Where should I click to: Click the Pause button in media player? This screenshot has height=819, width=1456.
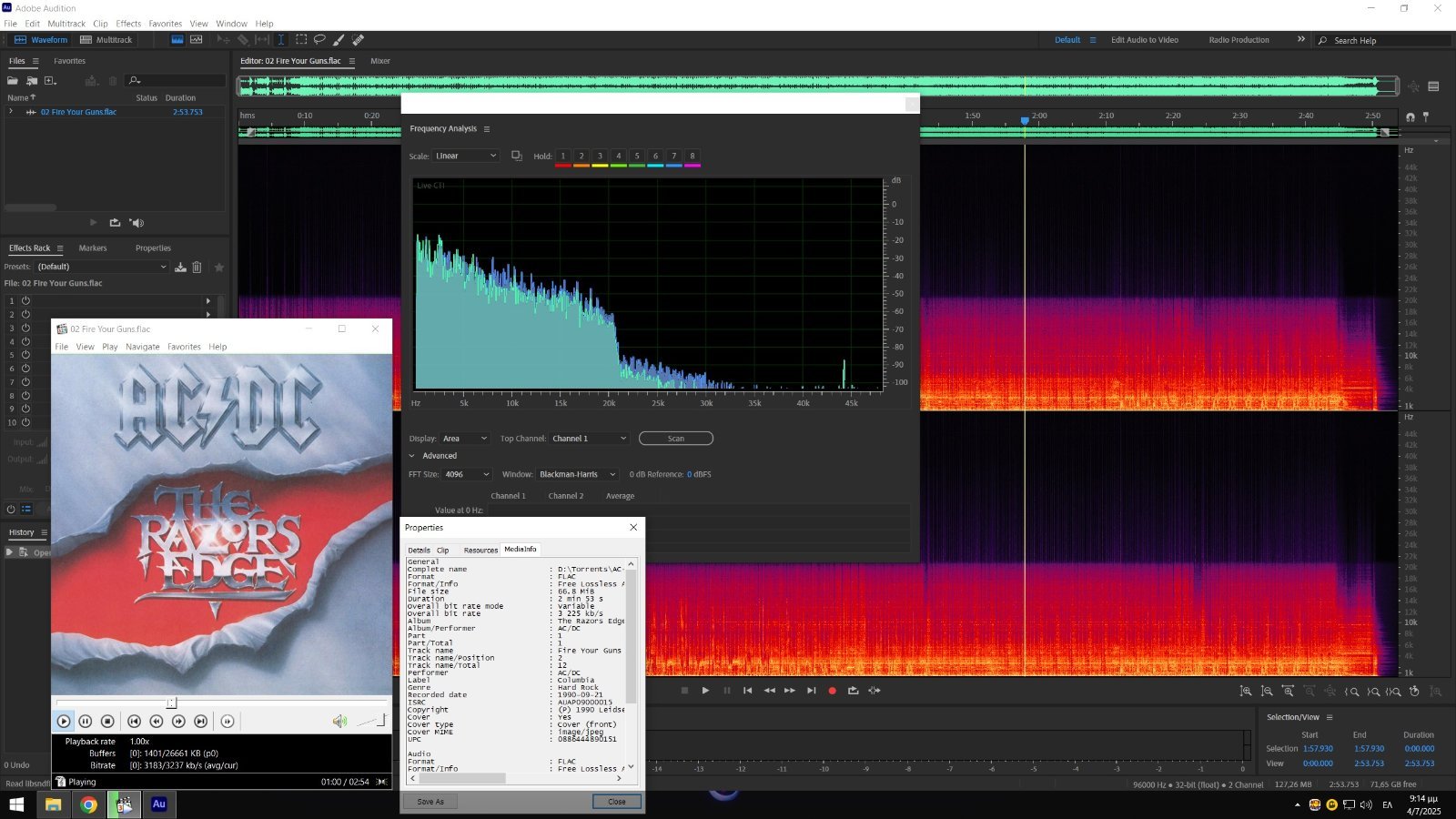click(86, 722)
